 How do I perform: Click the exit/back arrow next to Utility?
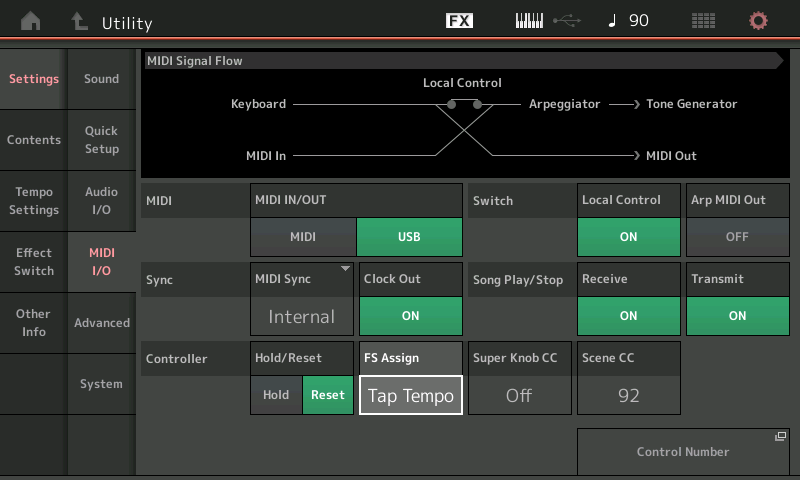click(x=79, y=21)
